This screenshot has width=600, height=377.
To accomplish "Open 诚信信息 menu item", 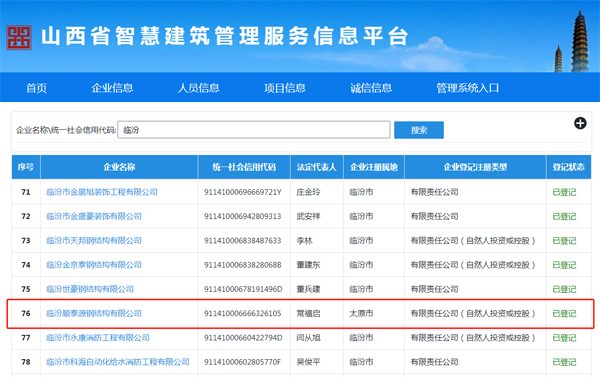I will click(x=371, y=88).
